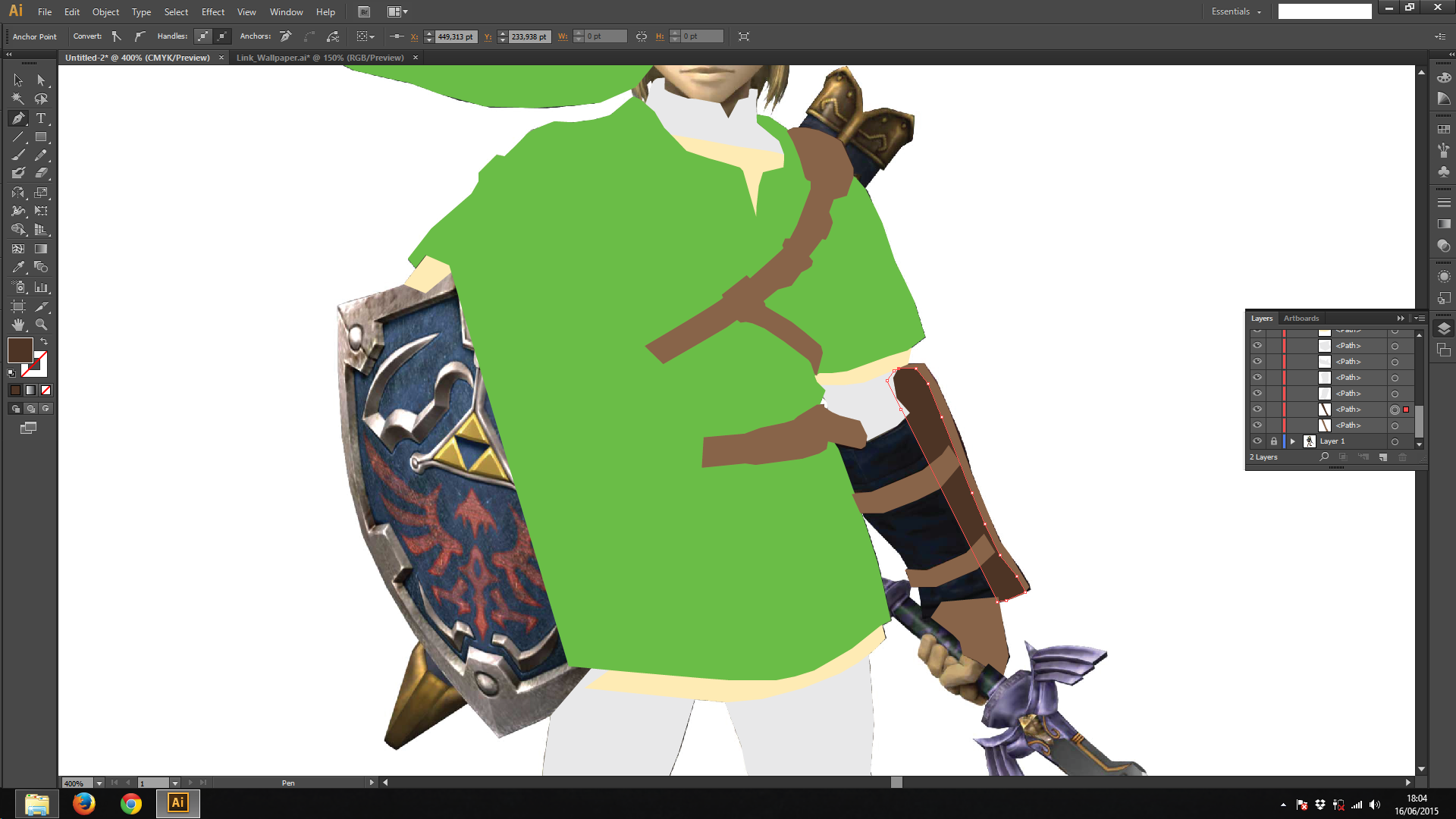The height and width of the screenshot is (819, 1456).
Task: Select the Perspective Grid tool
Action: (x=42, y=230)
